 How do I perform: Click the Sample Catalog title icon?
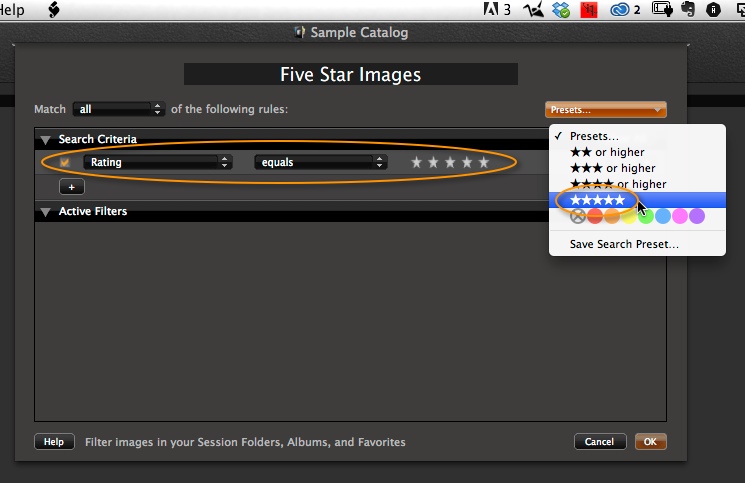coord(299,32)
